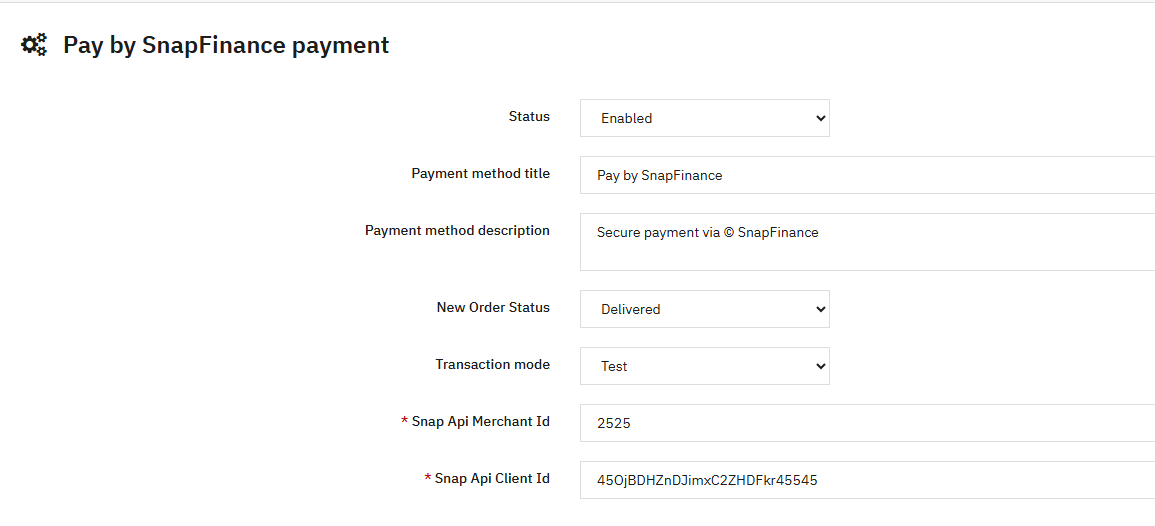Click the 'Snap Api Client Id' label
The image size is (1155, 526).
pyautogui.click(x=492, y=479)
